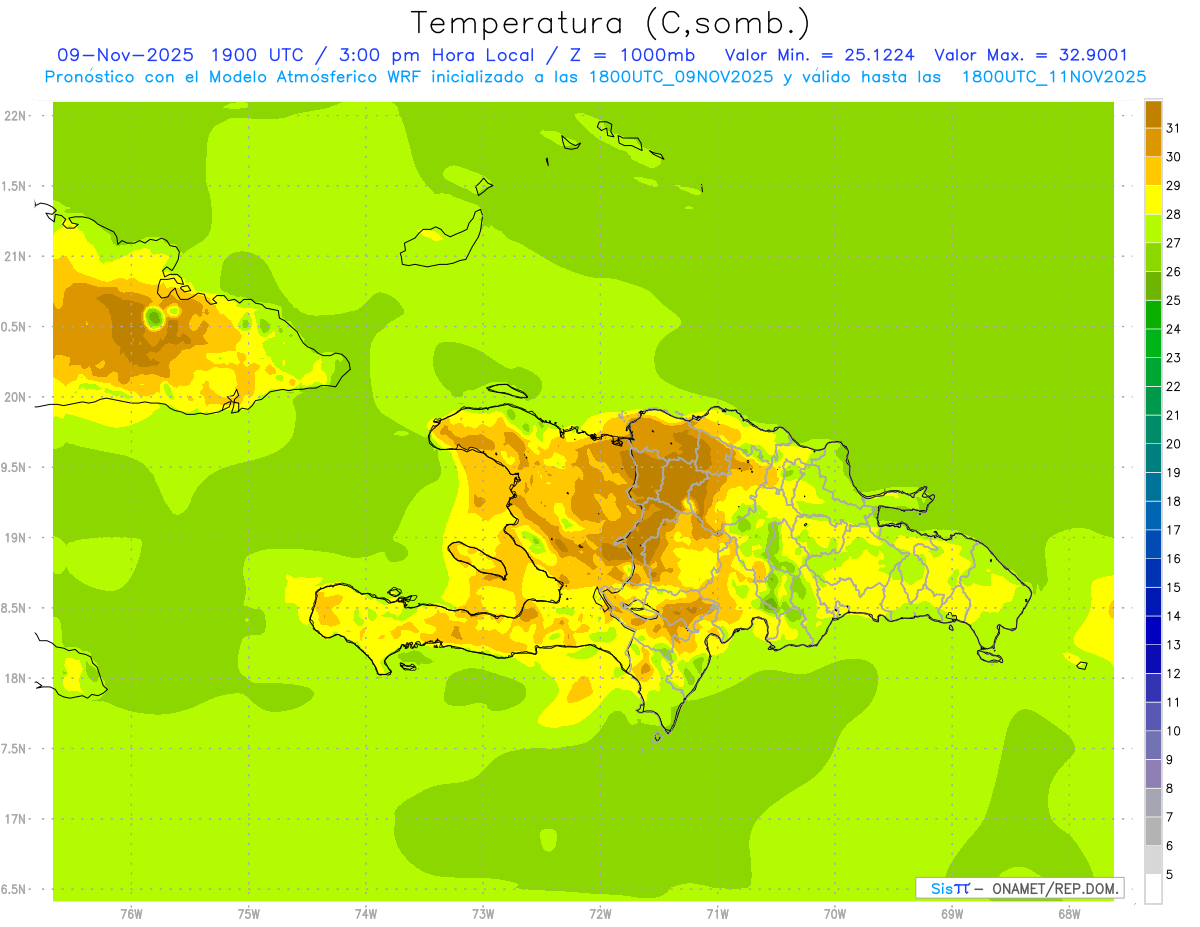Click the latitude axis label '22N'
The width and height of the screenshot is (1200, 927).
(16, 116)
